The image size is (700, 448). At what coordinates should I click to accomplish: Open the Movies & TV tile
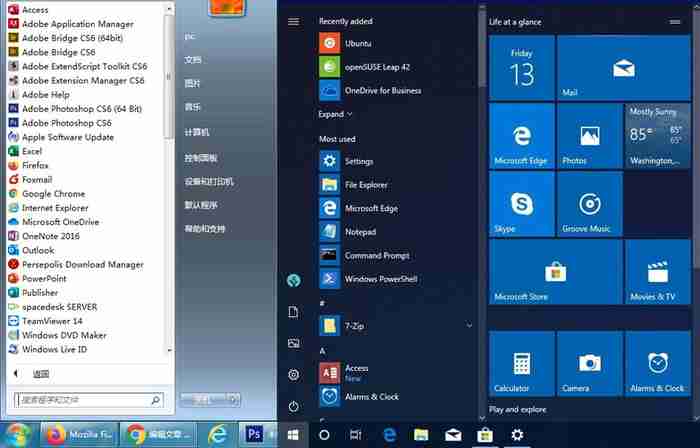(x=658, y=272)
